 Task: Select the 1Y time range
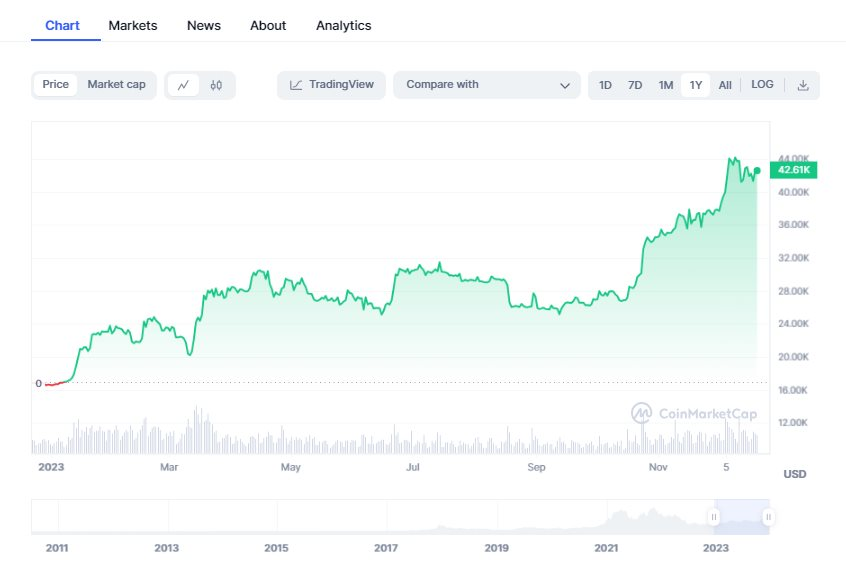[x=696, y=85]
